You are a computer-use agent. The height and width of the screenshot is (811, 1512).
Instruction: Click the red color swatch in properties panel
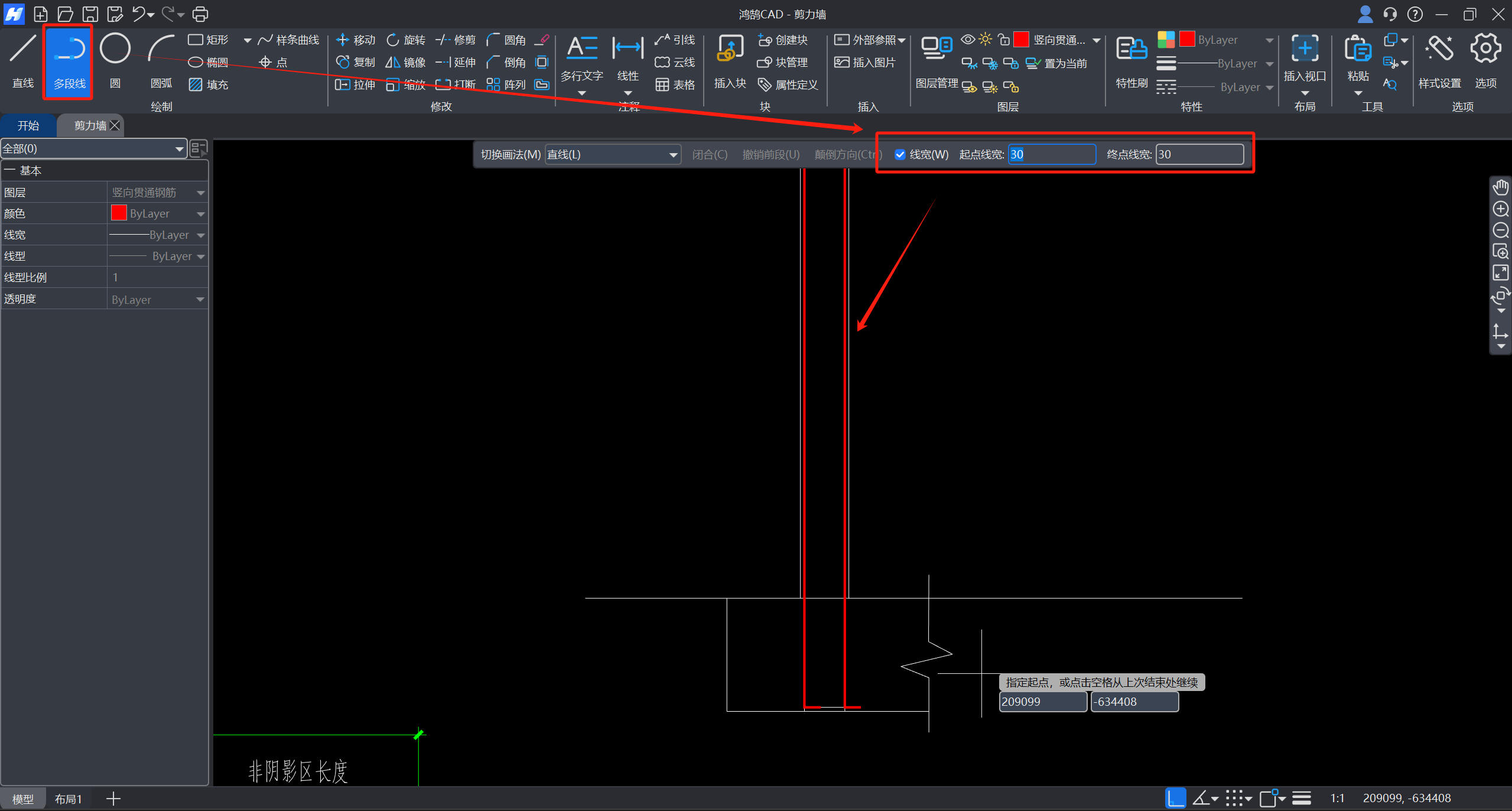pyautogui.click(x=119, y=213)
